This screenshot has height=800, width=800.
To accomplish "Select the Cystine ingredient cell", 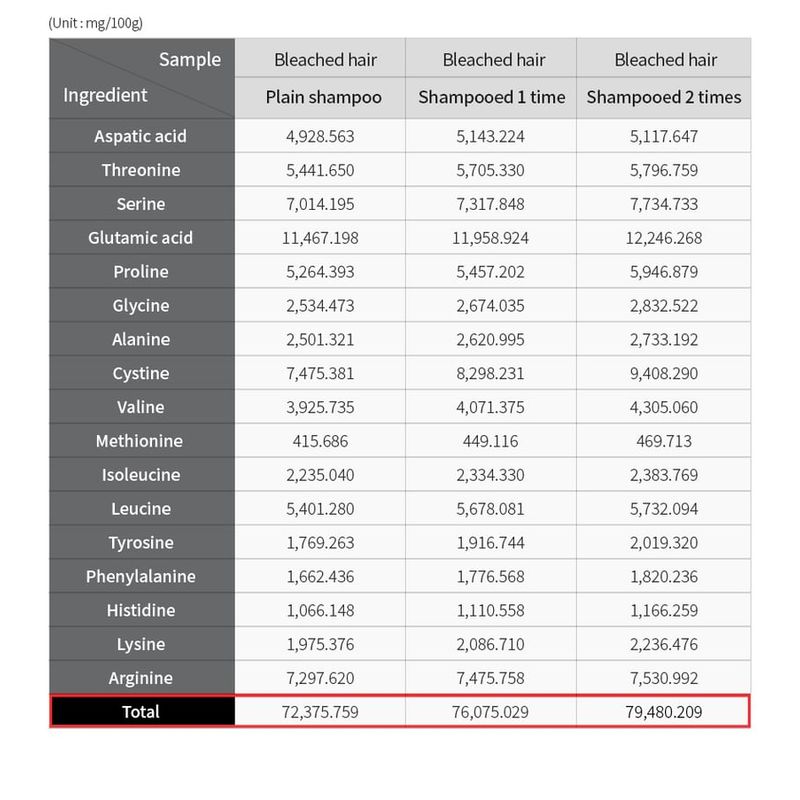I will (141, 373).
